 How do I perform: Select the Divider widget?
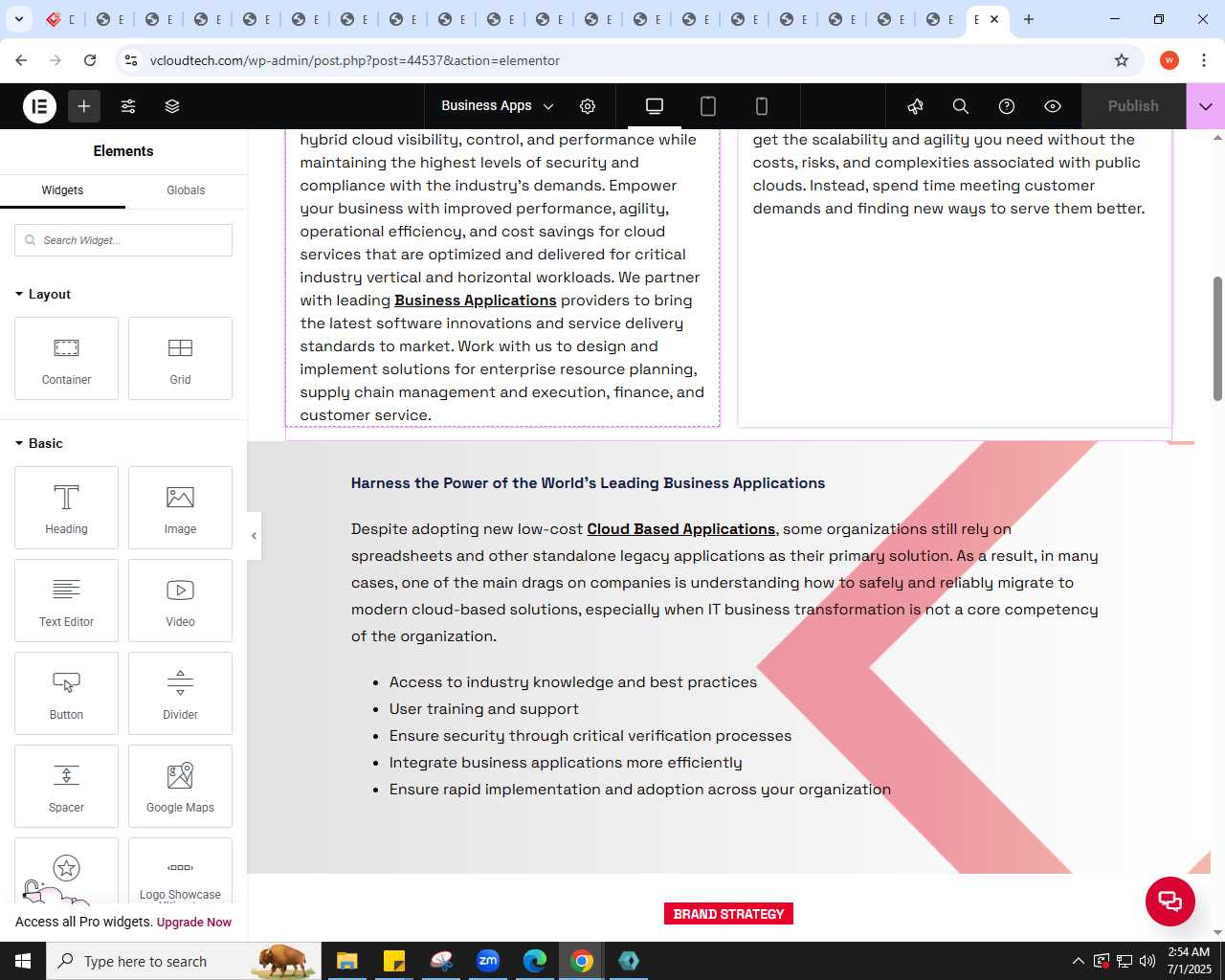(x=180, y=693)
